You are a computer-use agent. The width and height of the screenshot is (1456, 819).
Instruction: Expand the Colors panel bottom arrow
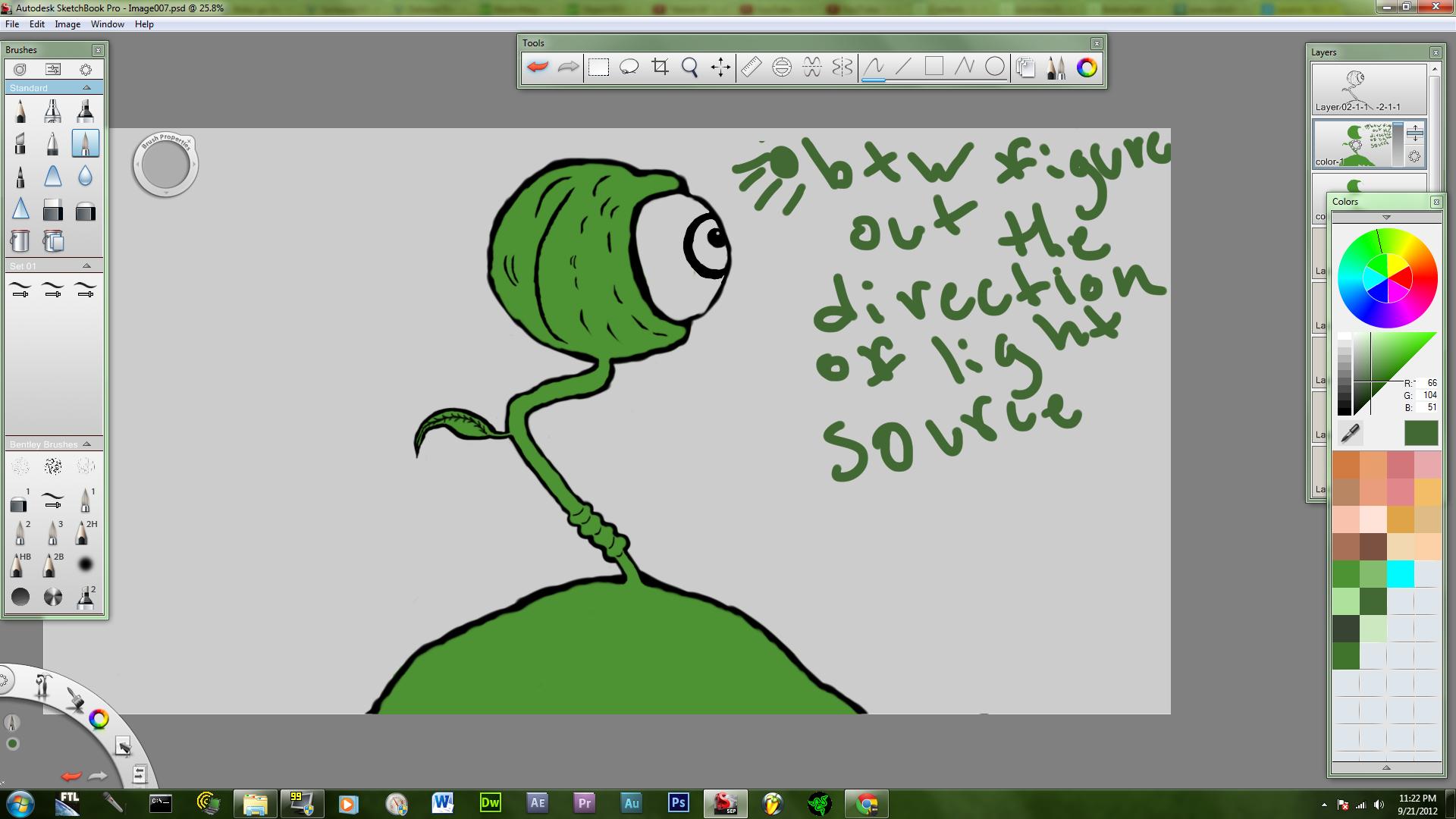click(x=1386, y=767)
